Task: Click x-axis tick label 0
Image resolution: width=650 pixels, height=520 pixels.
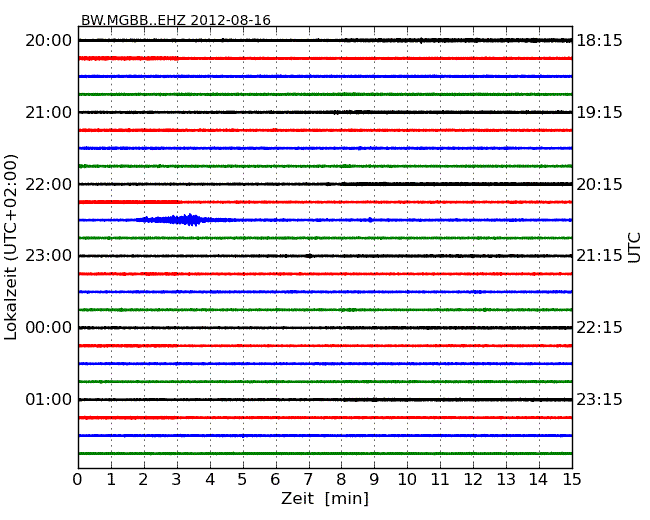Action: click(x=78, y=479)
